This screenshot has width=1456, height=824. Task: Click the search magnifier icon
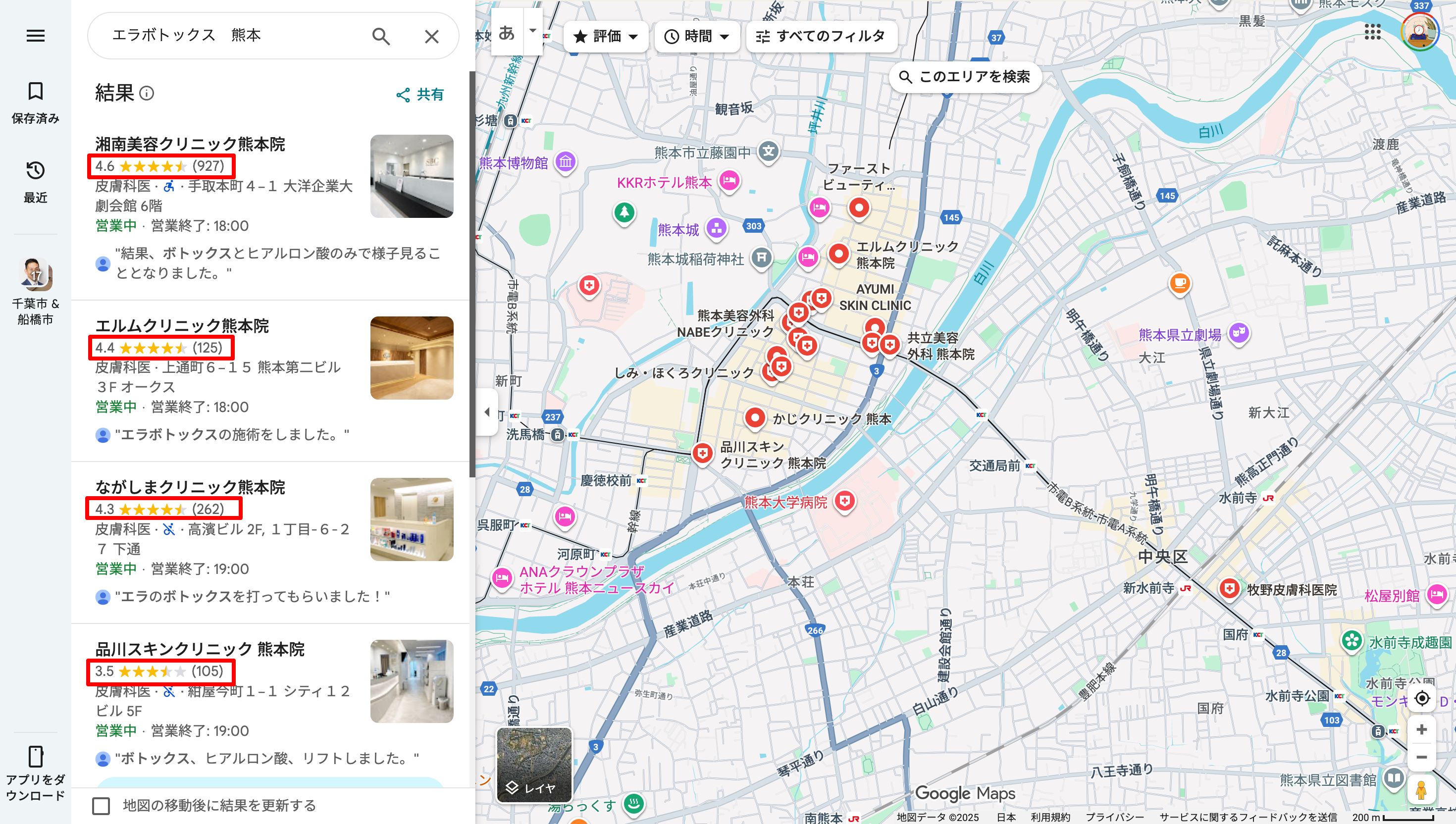(381, 36)
